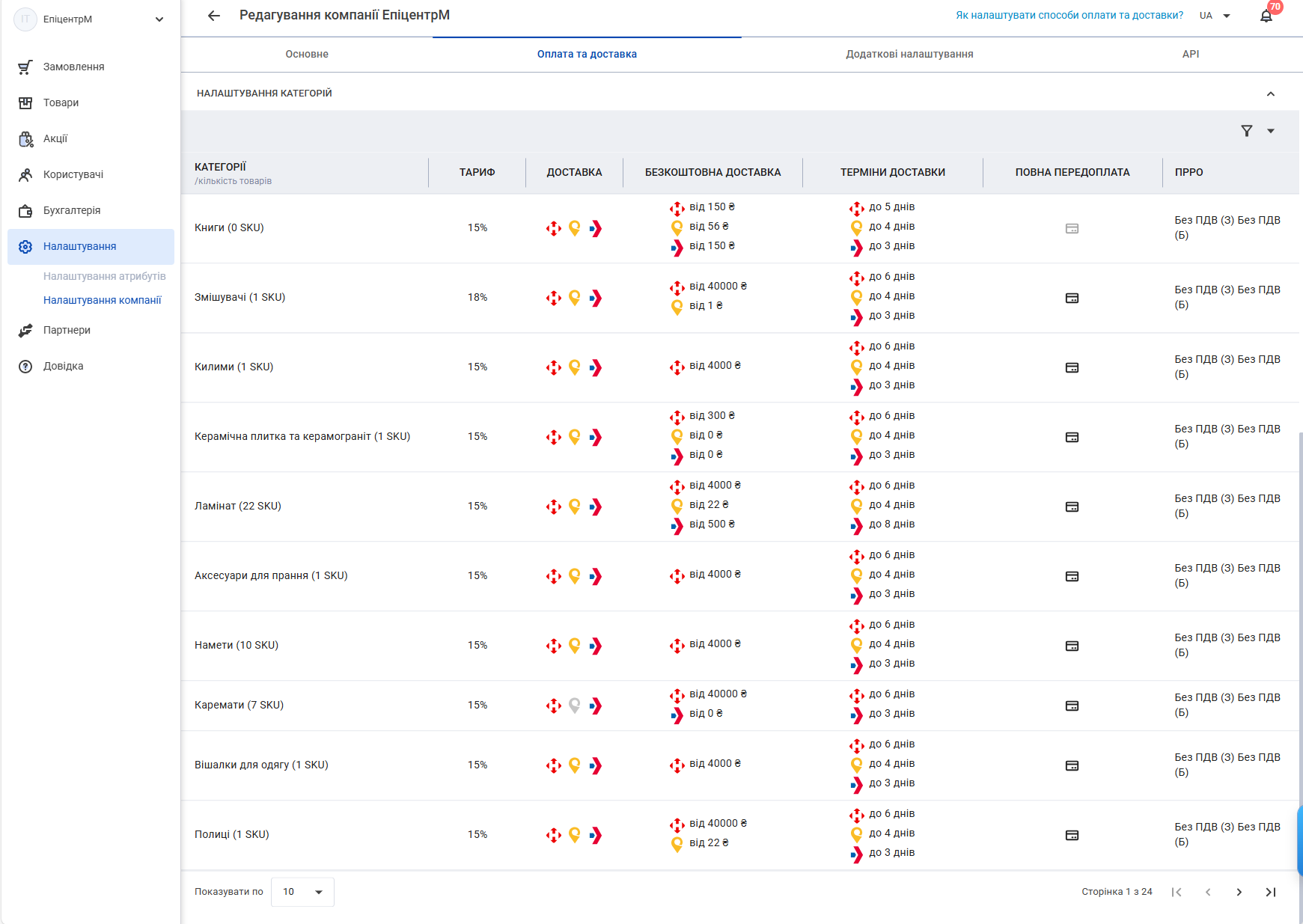Toggle full prepayment card for Каремати

click(x=1072, y=706)
